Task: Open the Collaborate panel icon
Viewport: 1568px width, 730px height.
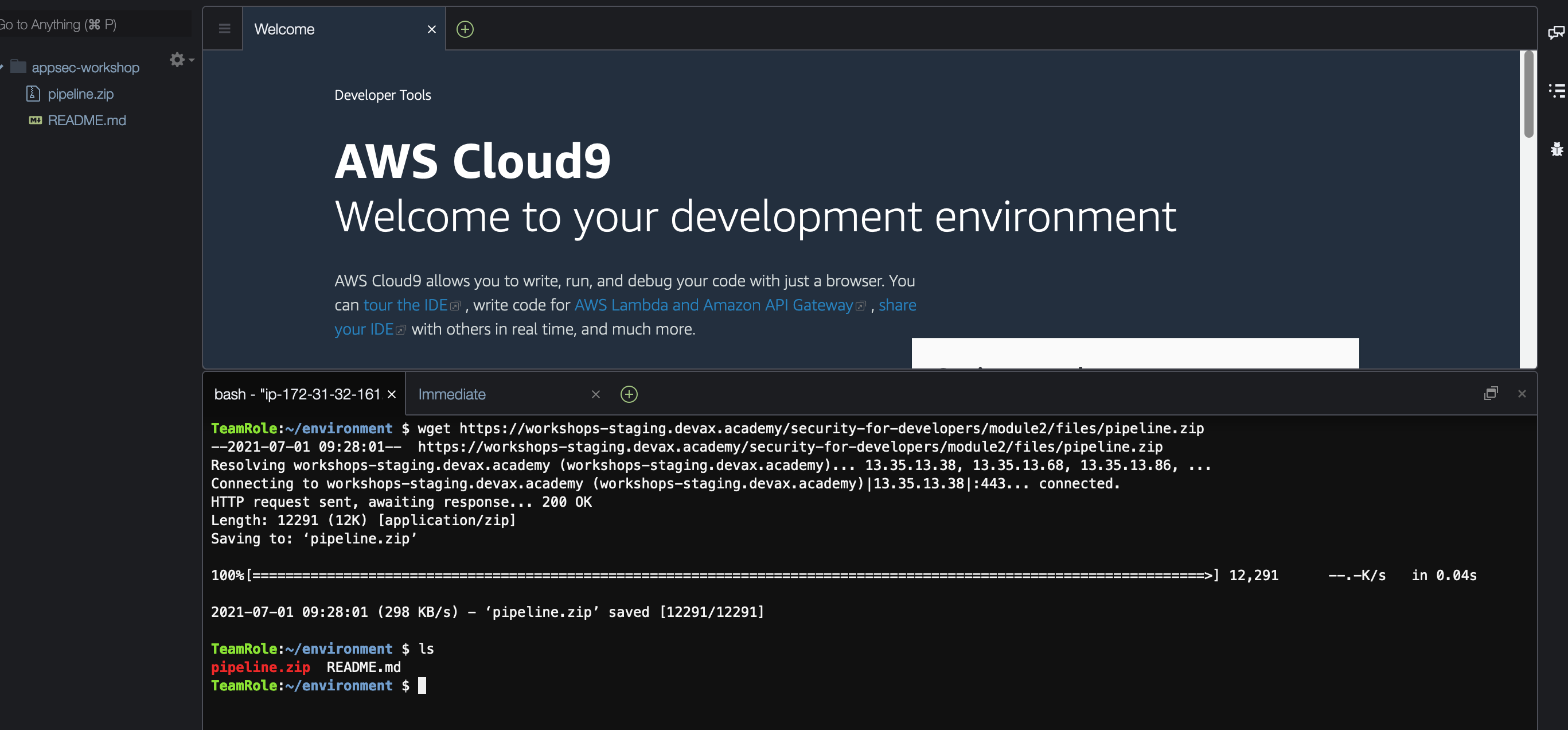Action: click(1555, 32)
